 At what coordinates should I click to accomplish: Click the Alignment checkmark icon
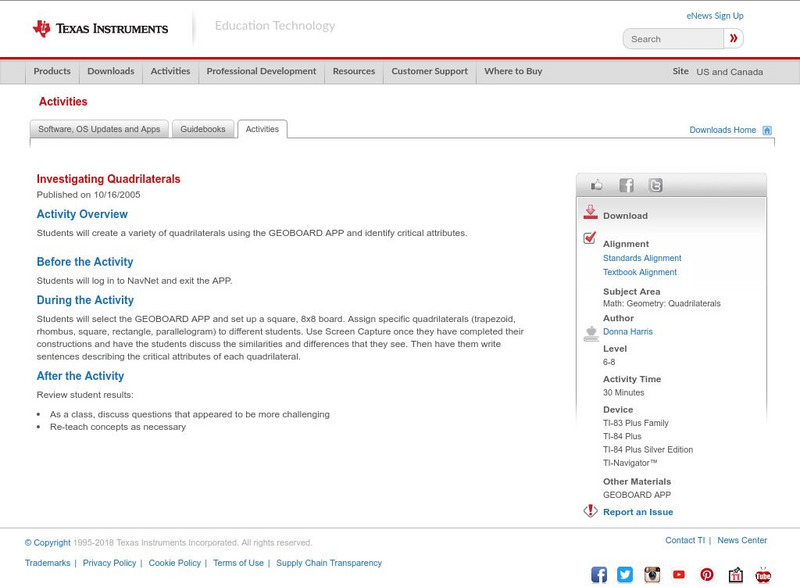click(590, 238)
